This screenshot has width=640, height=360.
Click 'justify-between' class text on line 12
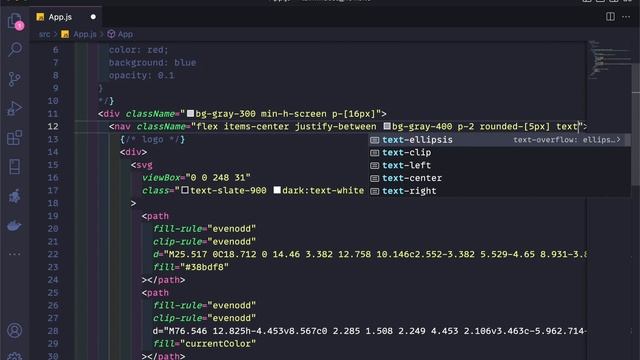(336, 126)
